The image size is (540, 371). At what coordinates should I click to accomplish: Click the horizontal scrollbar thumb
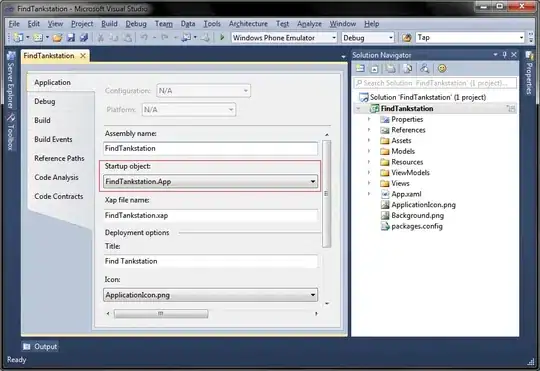coord(161,313)
